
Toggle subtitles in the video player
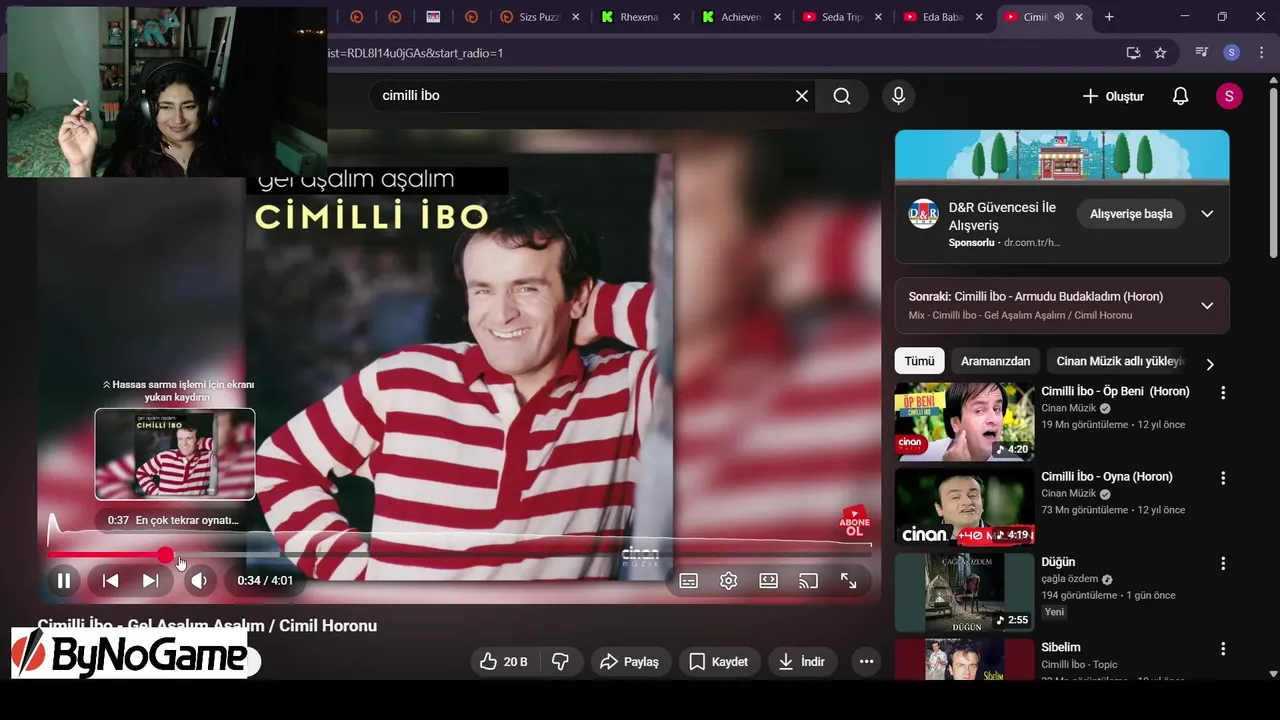(x=689, y=580)
